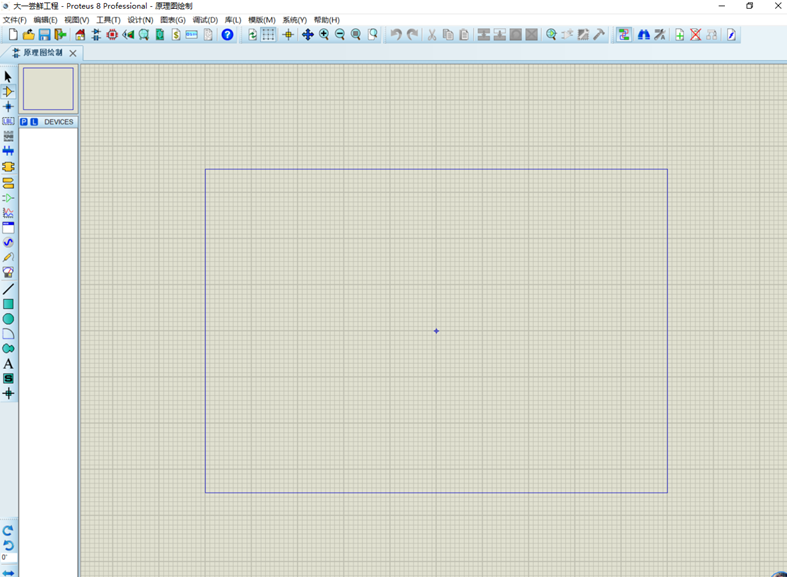Close the schematic drawing tab
This screenshot has width=787, height=577.
pyautogui.click(x=73, y=53)
